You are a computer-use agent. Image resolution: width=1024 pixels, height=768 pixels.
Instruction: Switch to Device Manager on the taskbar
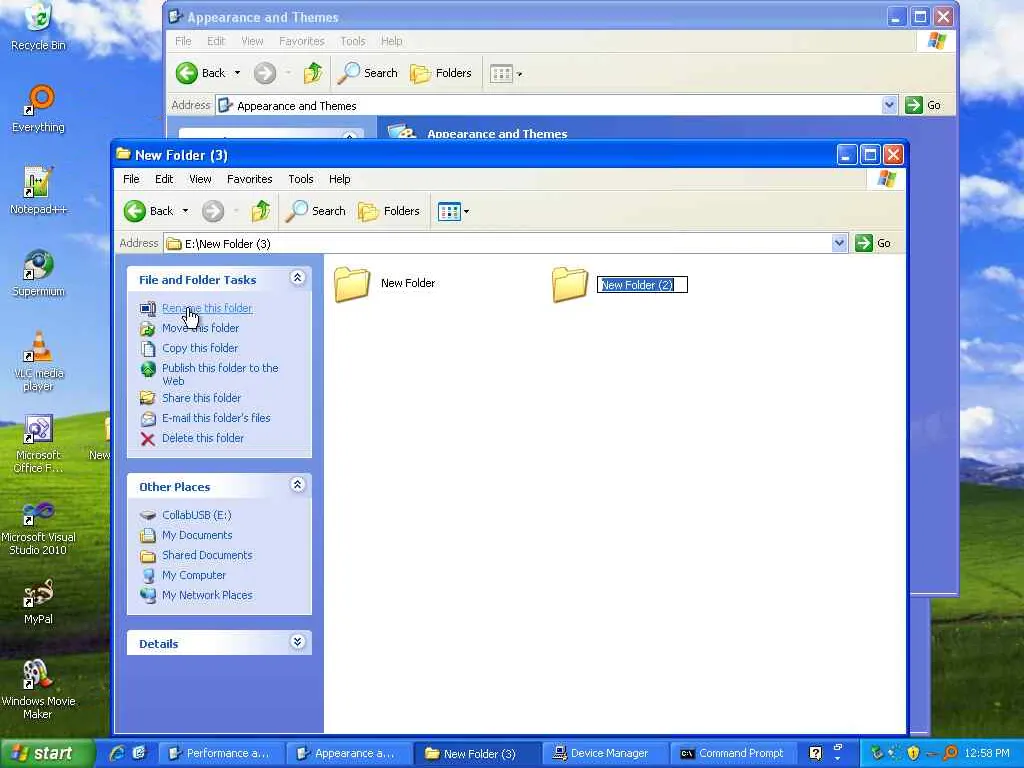[603, 753]
